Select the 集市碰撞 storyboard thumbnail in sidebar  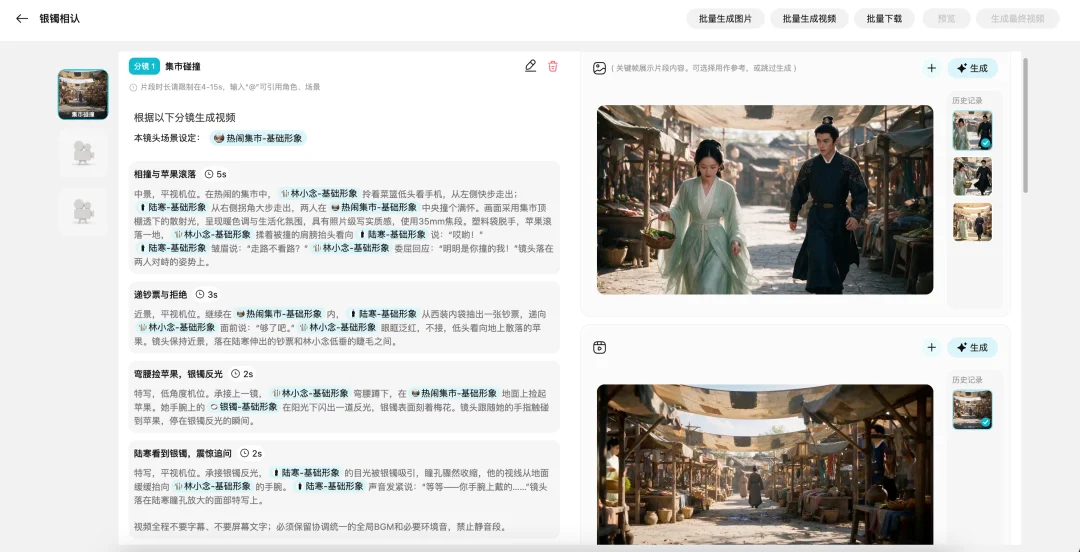click(x=83, y=94)
